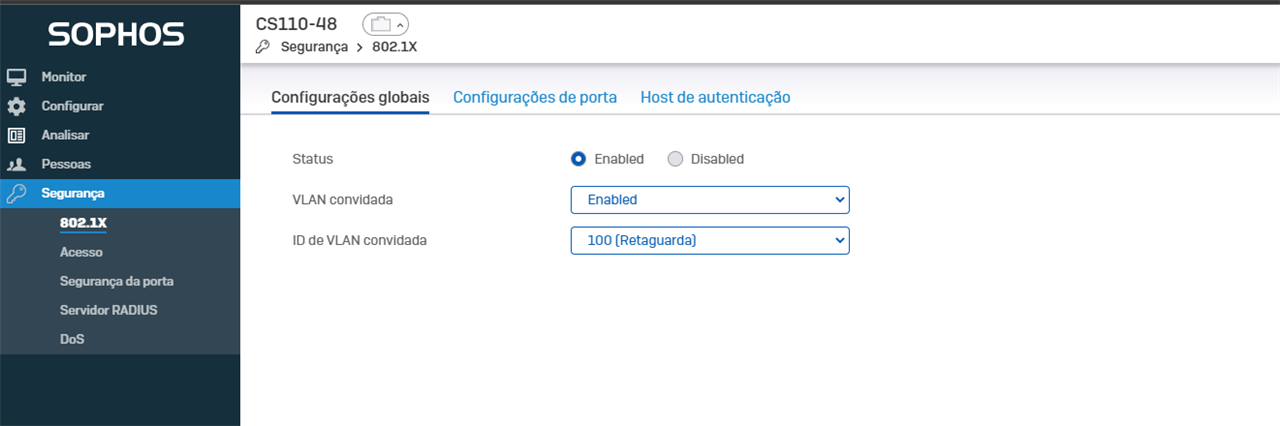
Task: Click the key icon in the breadcrumb
Action: (x=263, y=46)
